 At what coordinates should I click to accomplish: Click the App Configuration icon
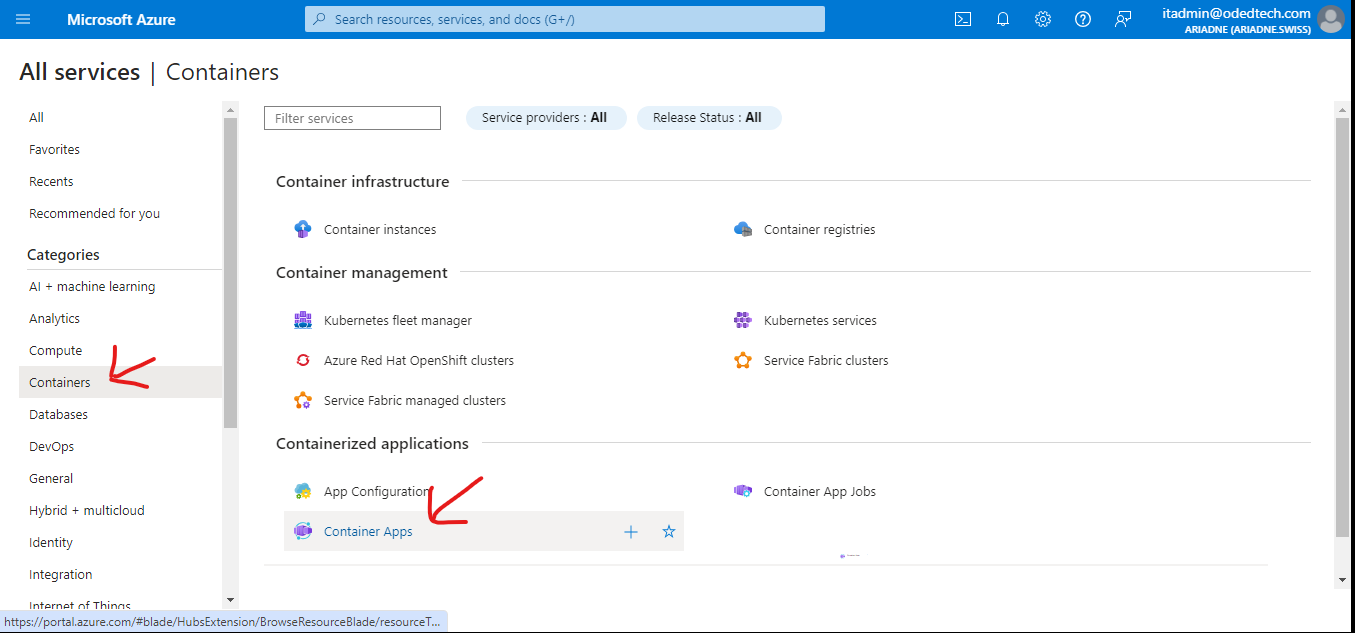point(303,491)
